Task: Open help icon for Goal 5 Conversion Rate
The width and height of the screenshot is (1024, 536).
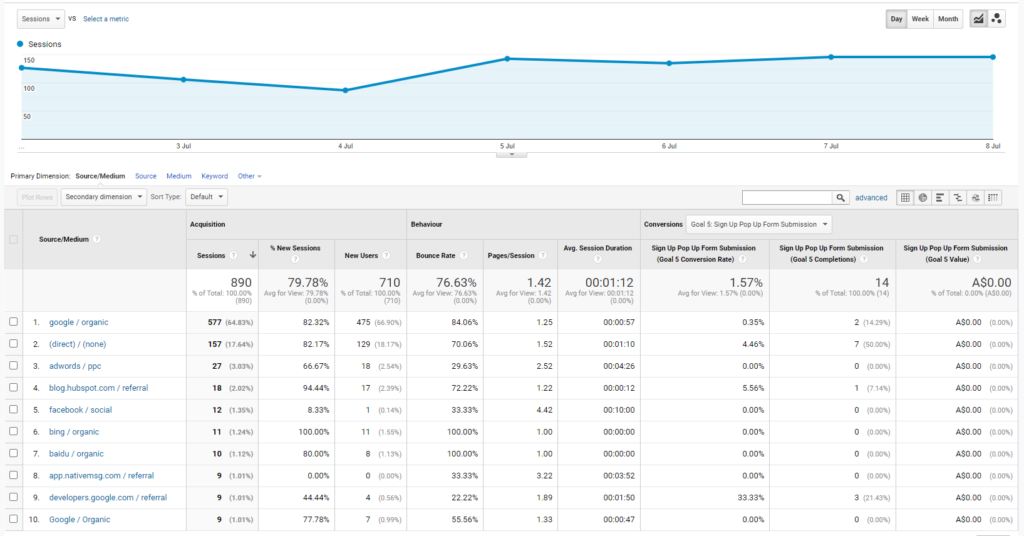Action: pos(742,259)
